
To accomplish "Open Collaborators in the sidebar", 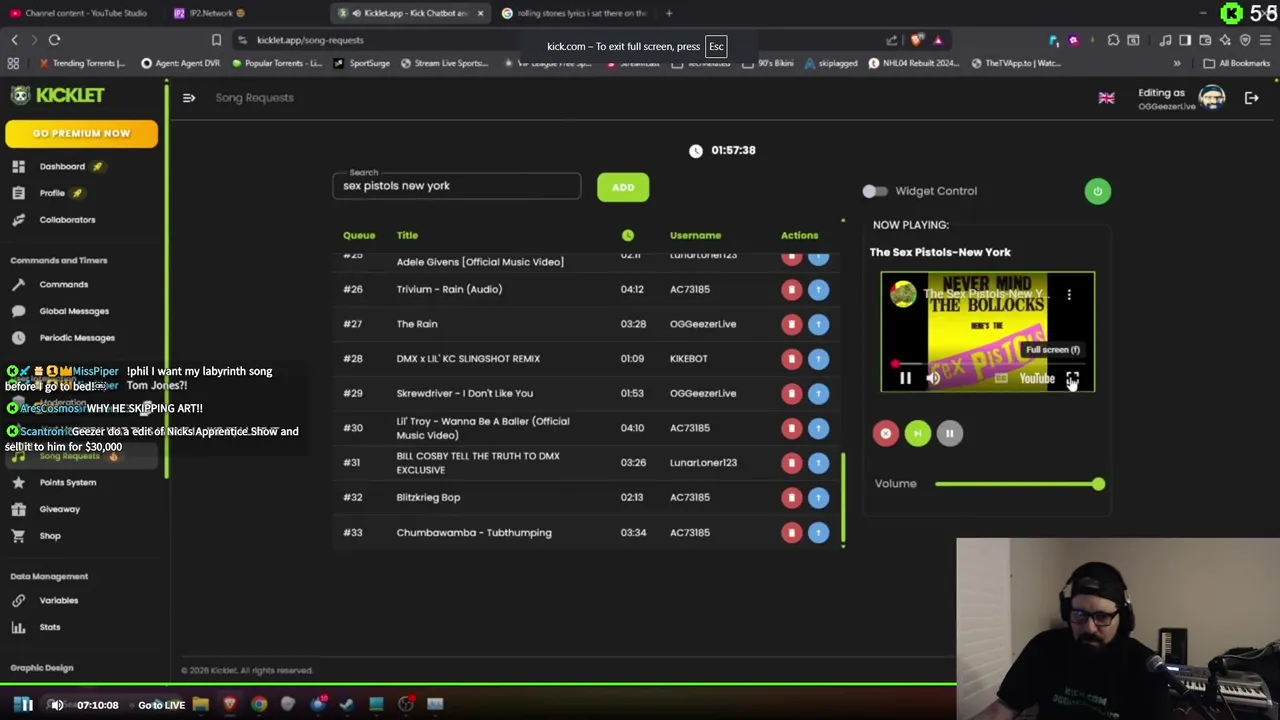I will (67, 220).
